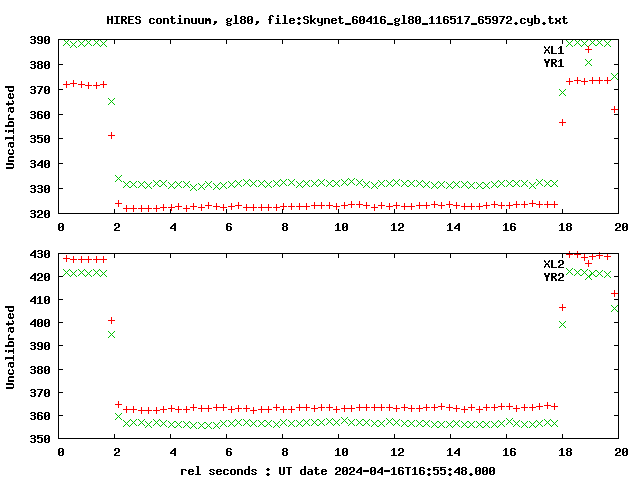Click top plot green cross near 334 just after 2 seconds
The width and height of the screenshot is (640, 480).
pos(119,179)
